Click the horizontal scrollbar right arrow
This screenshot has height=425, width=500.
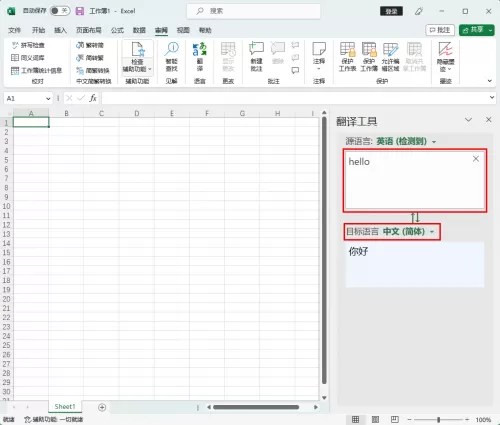click(315, 407)
